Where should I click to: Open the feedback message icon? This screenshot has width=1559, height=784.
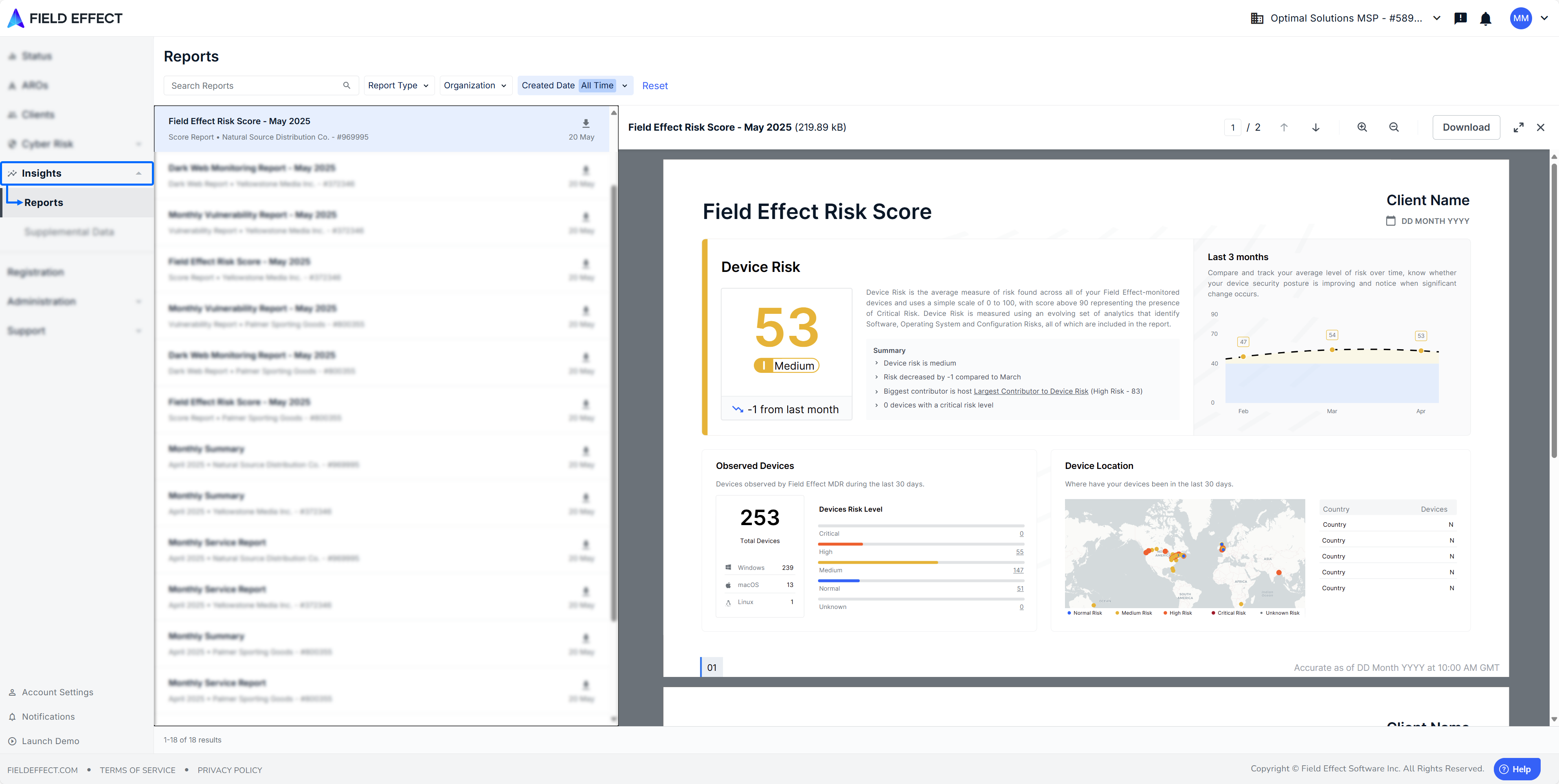[1460, 19]
